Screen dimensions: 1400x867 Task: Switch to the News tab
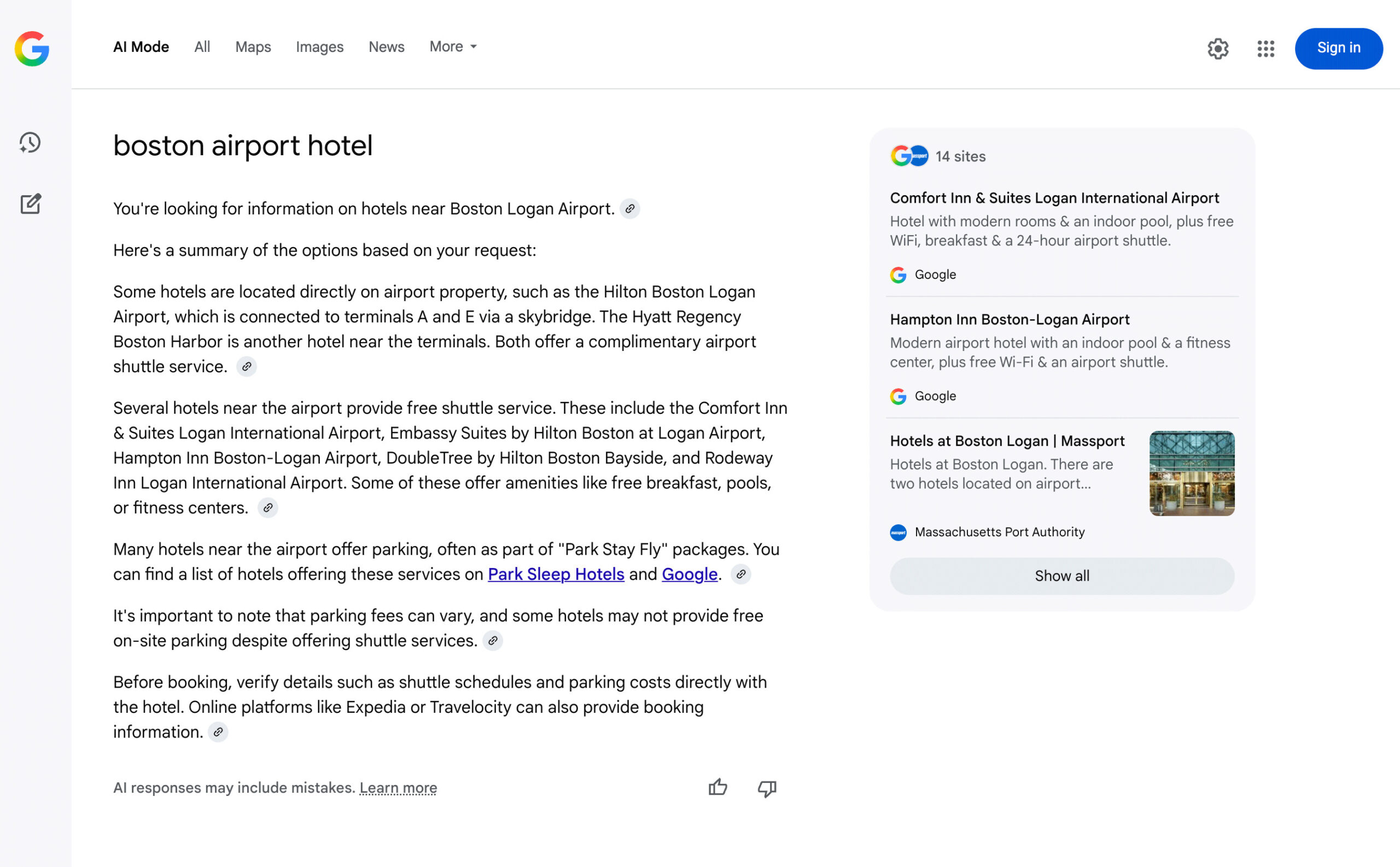click(x=386, y=47)
